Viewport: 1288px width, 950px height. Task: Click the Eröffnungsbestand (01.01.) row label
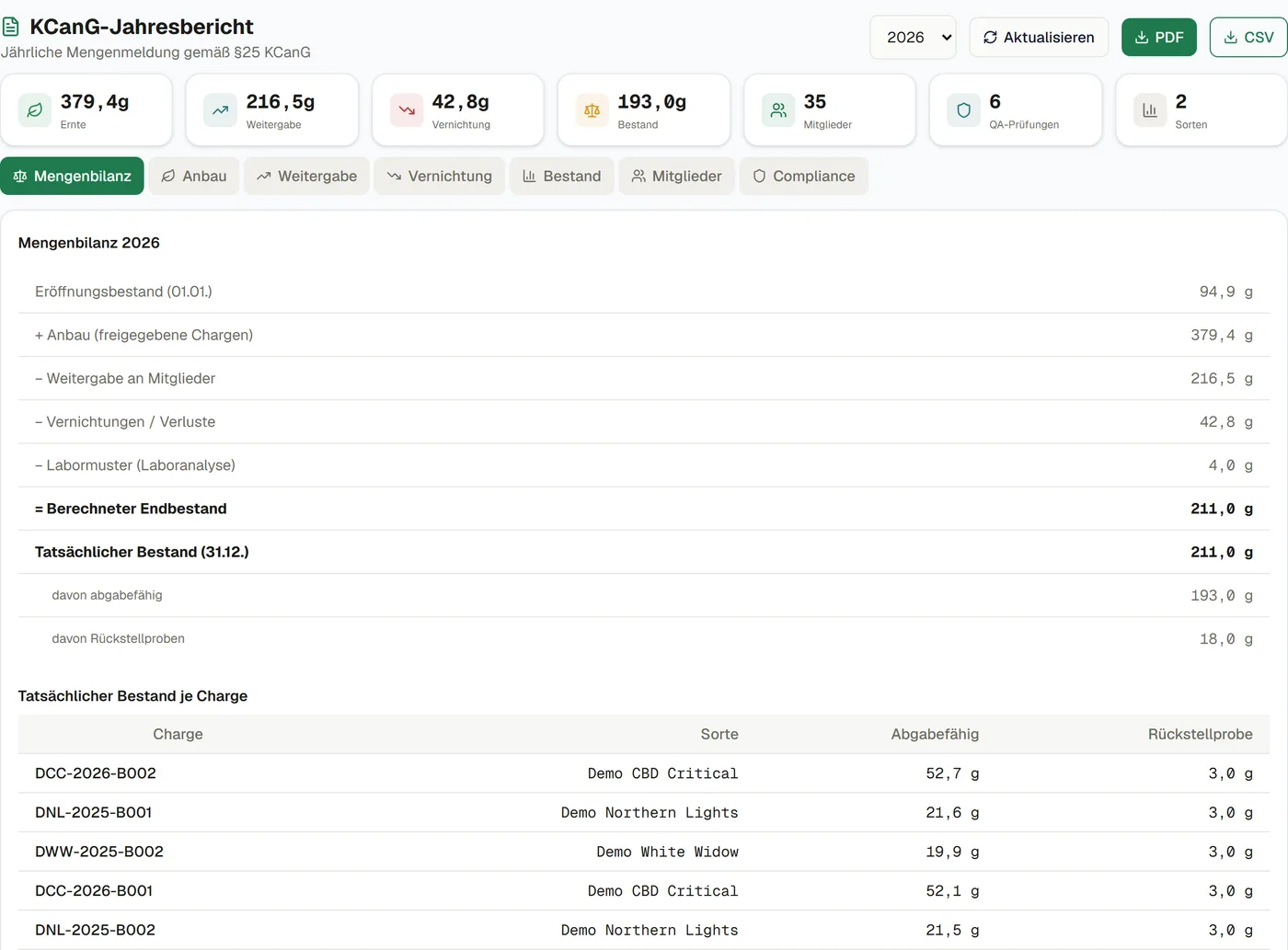[123, 292]
